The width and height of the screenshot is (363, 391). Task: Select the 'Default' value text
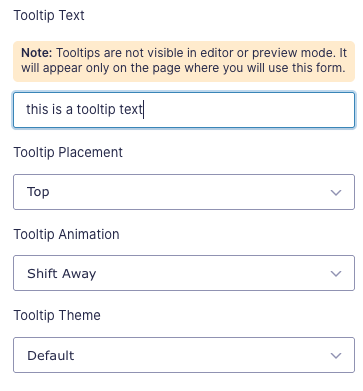point(51,355)
